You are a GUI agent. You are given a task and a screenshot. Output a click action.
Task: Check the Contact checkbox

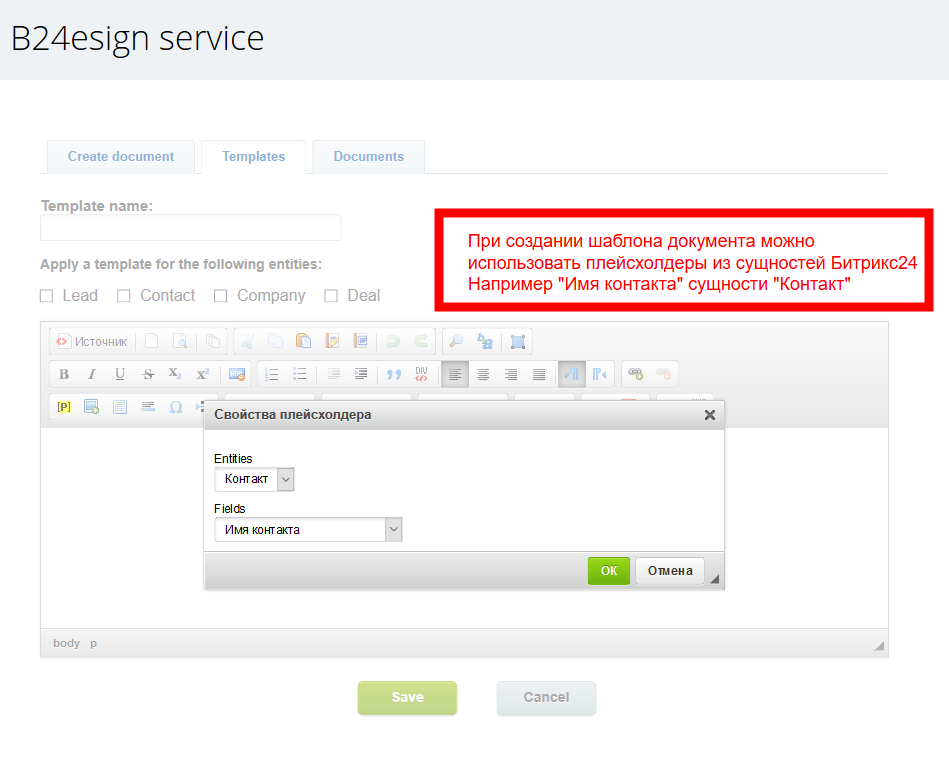pos(123,296)
